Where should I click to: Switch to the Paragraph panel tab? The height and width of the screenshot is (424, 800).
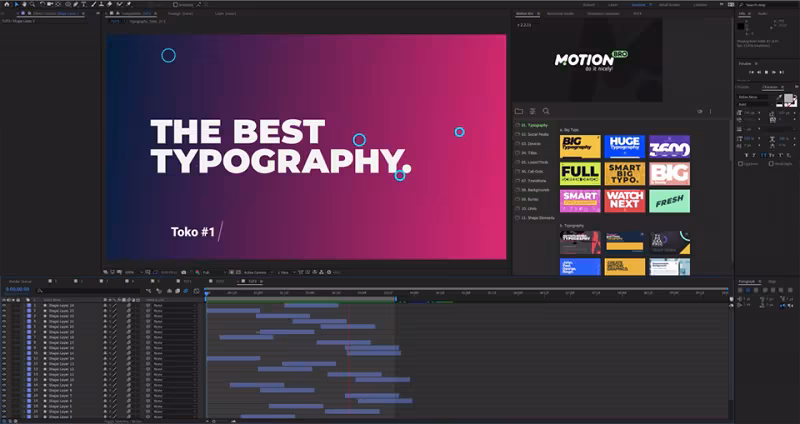pos(746,282)
